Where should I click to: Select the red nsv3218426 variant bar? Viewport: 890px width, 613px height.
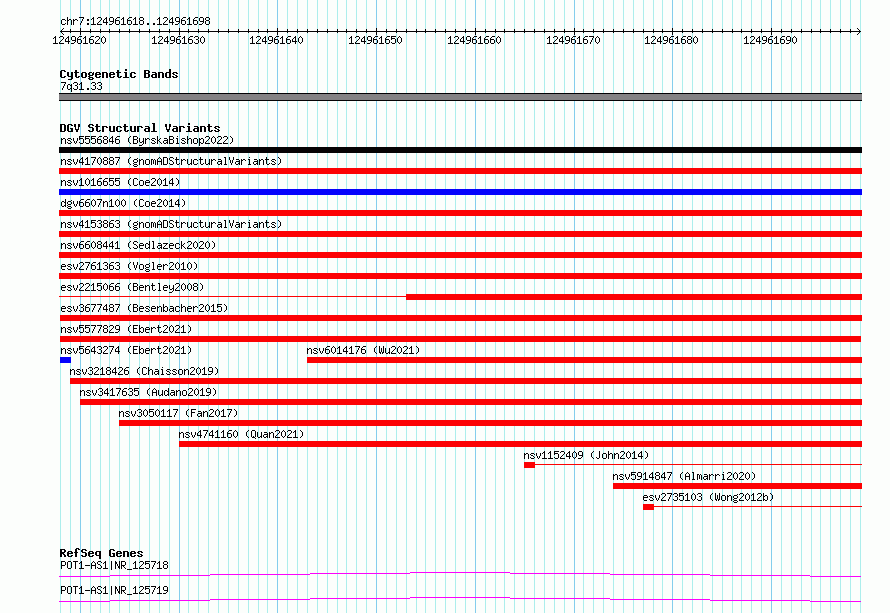click(x=466, y=381)
